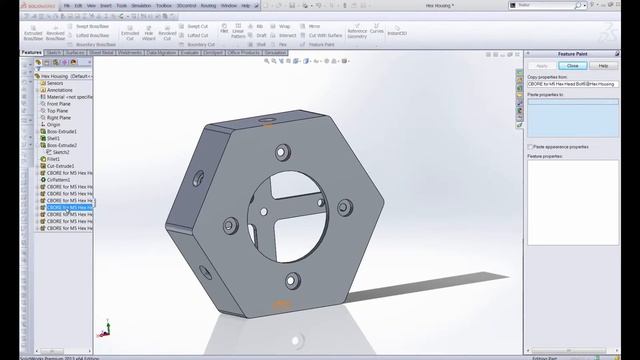Select the Fillet tool
The width and height of the screenshot is (640, 360).
pyautogui.click(x=224, y=29)
